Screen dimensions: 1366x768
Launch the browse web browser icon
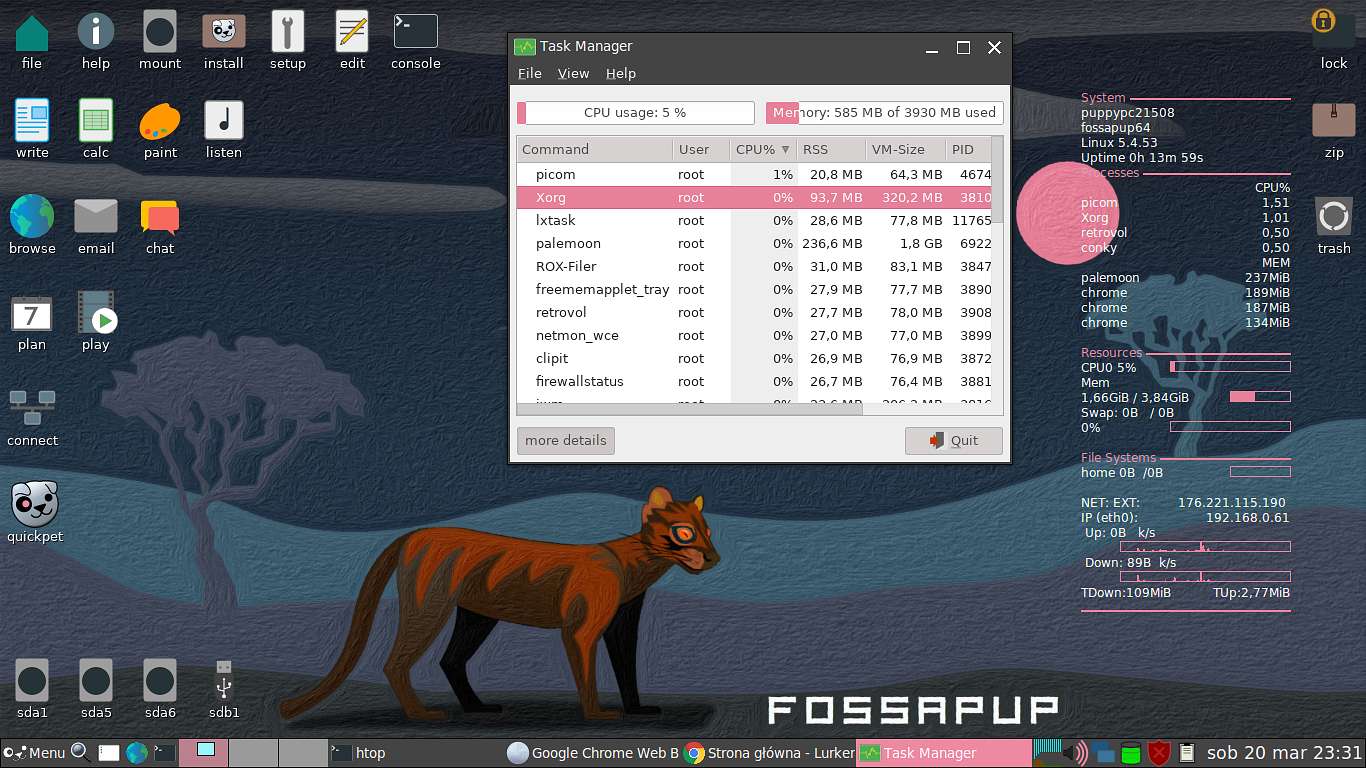tap(32, 216)
